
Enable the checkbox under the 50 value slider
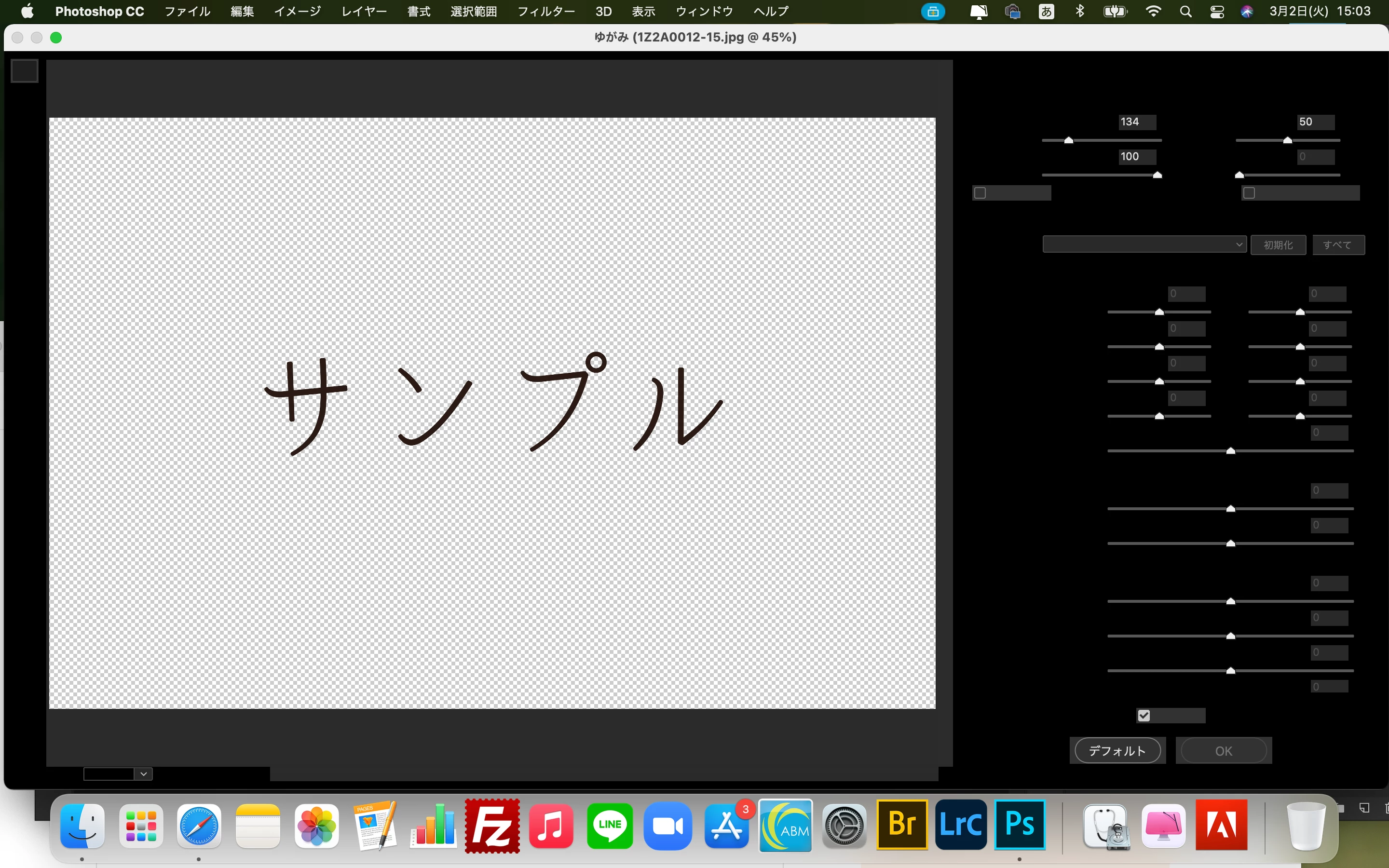point(1249,193)
